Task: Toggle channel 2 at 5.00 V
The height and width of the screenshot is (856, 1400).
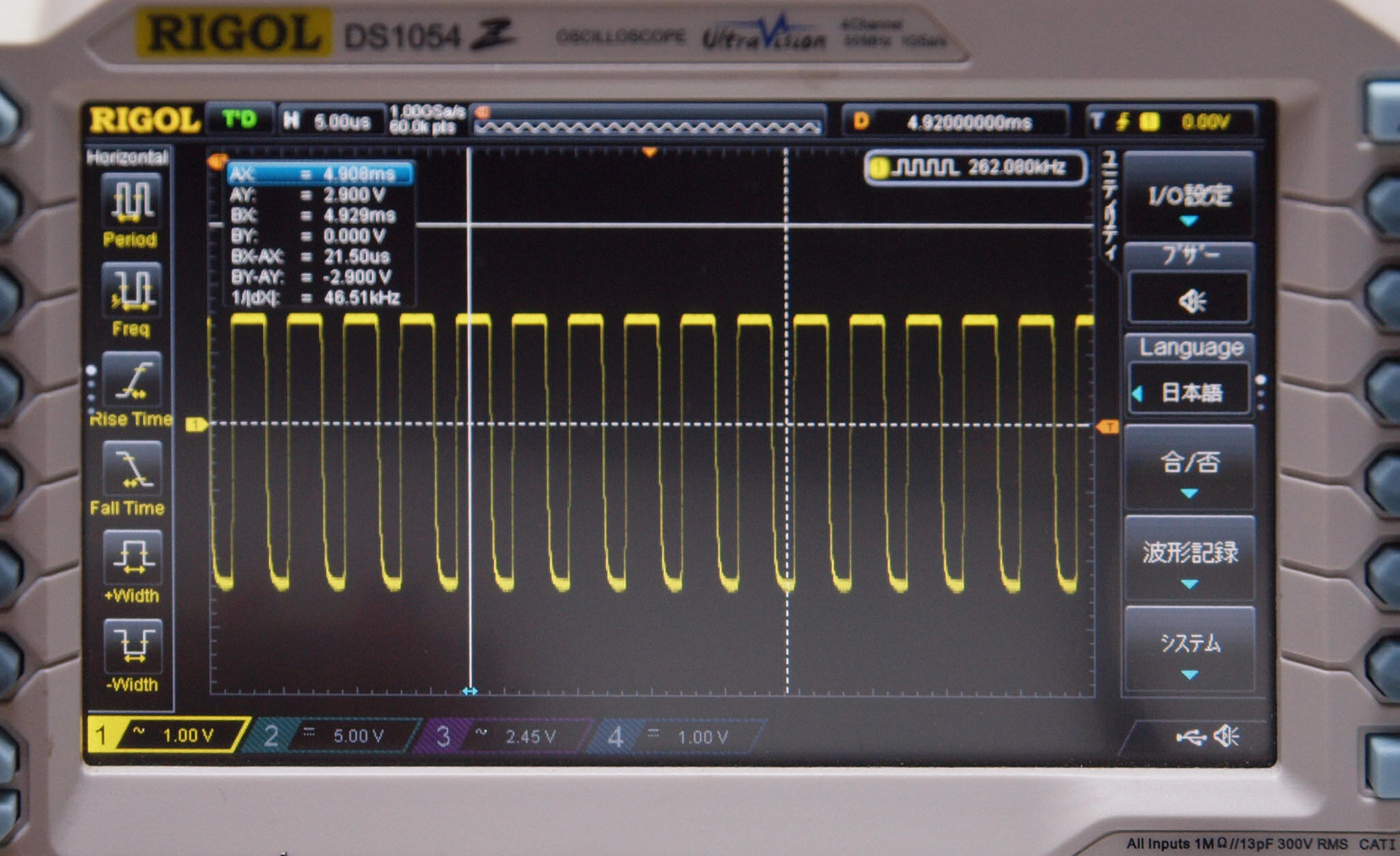Action: [x=335, y=736]
